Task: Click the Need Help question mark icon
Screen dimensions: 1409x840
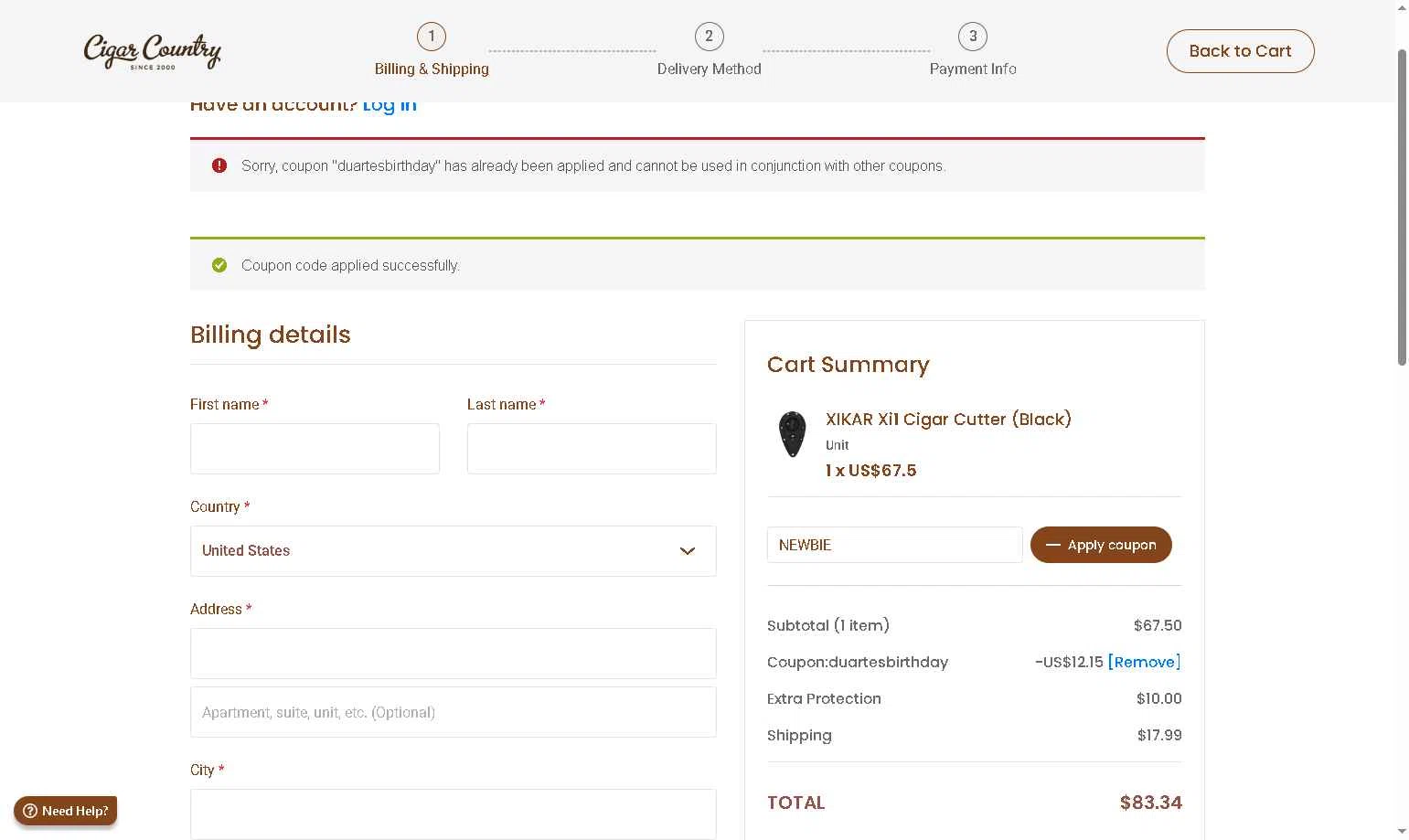Action: pos(30,811)
